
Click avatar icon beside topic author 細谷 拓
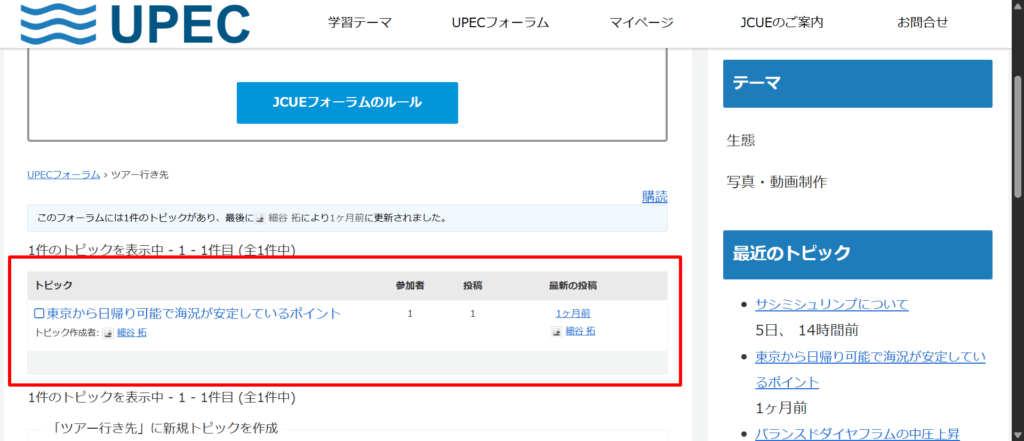coord(108,333)
